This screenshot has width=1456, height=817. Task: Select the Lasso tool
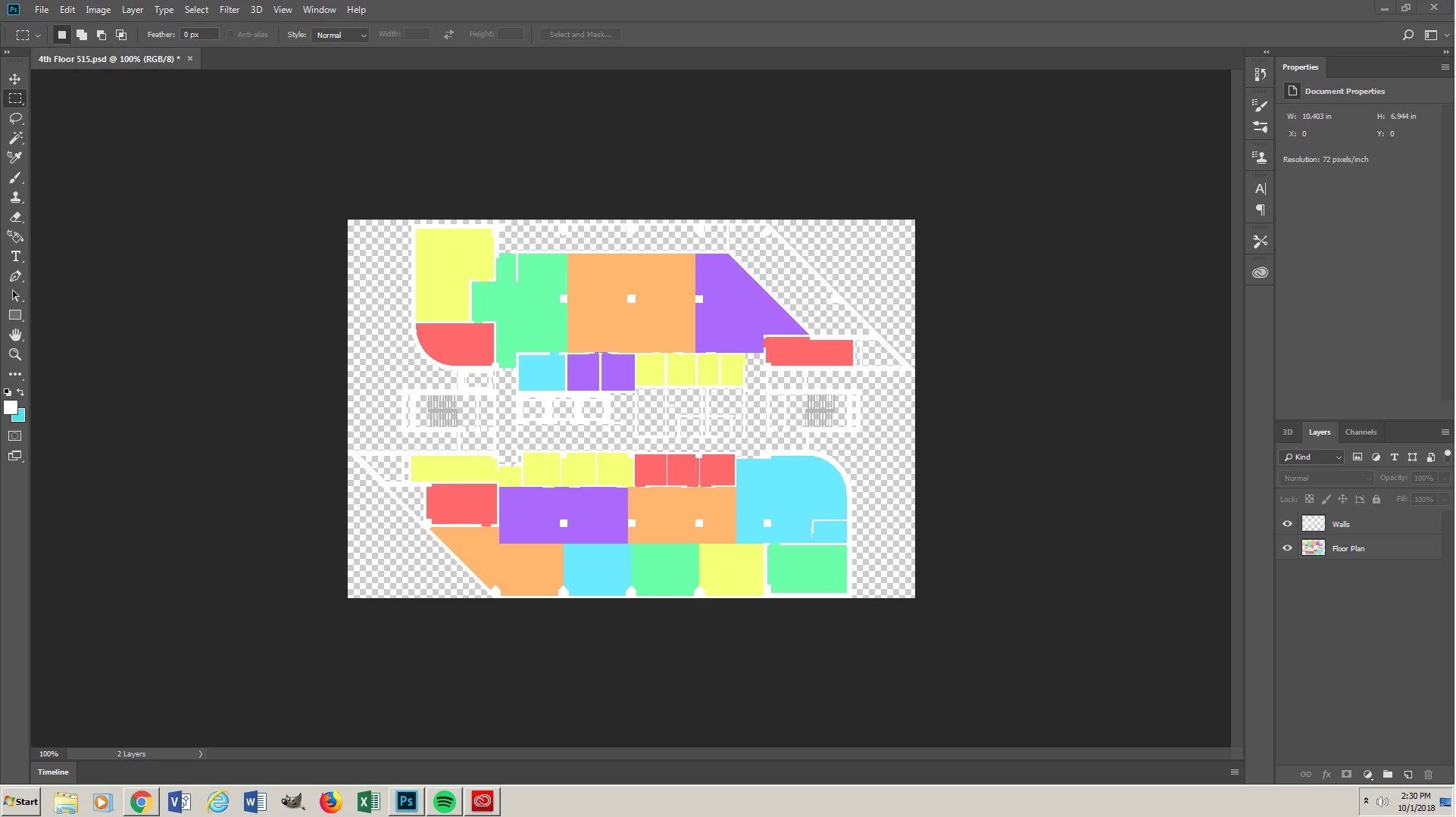pos(15,119)
